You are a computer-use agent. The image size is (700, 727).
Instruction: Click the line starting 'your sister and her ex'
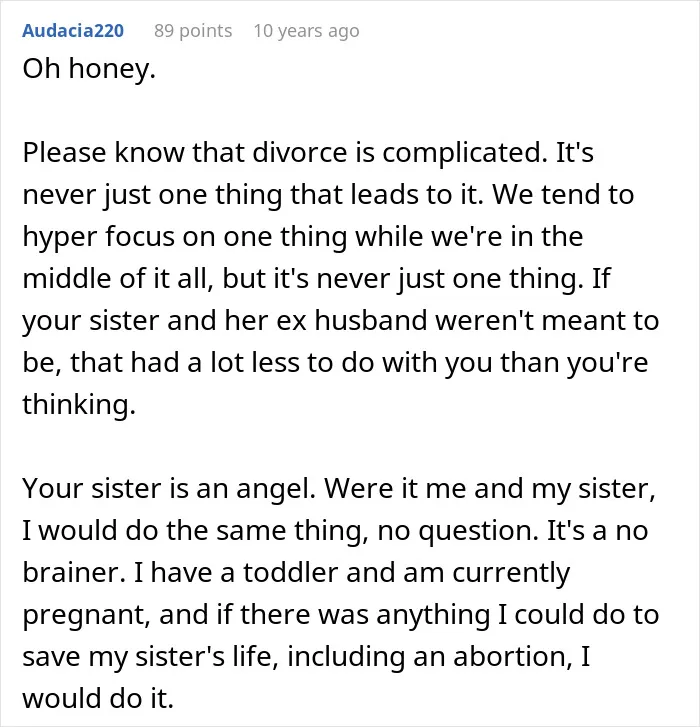coord(341,321)
